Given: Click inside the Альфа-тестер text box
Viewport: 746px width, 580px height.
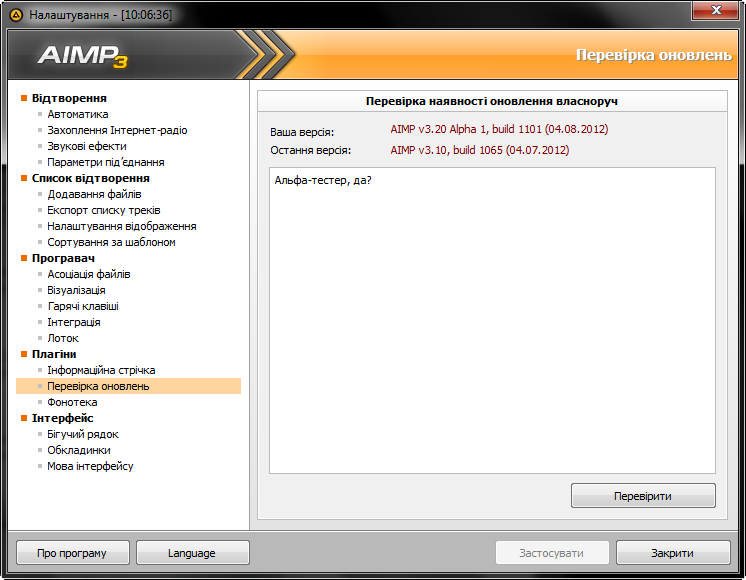Looking at the screenshot, I should click(x=492, y=320).
